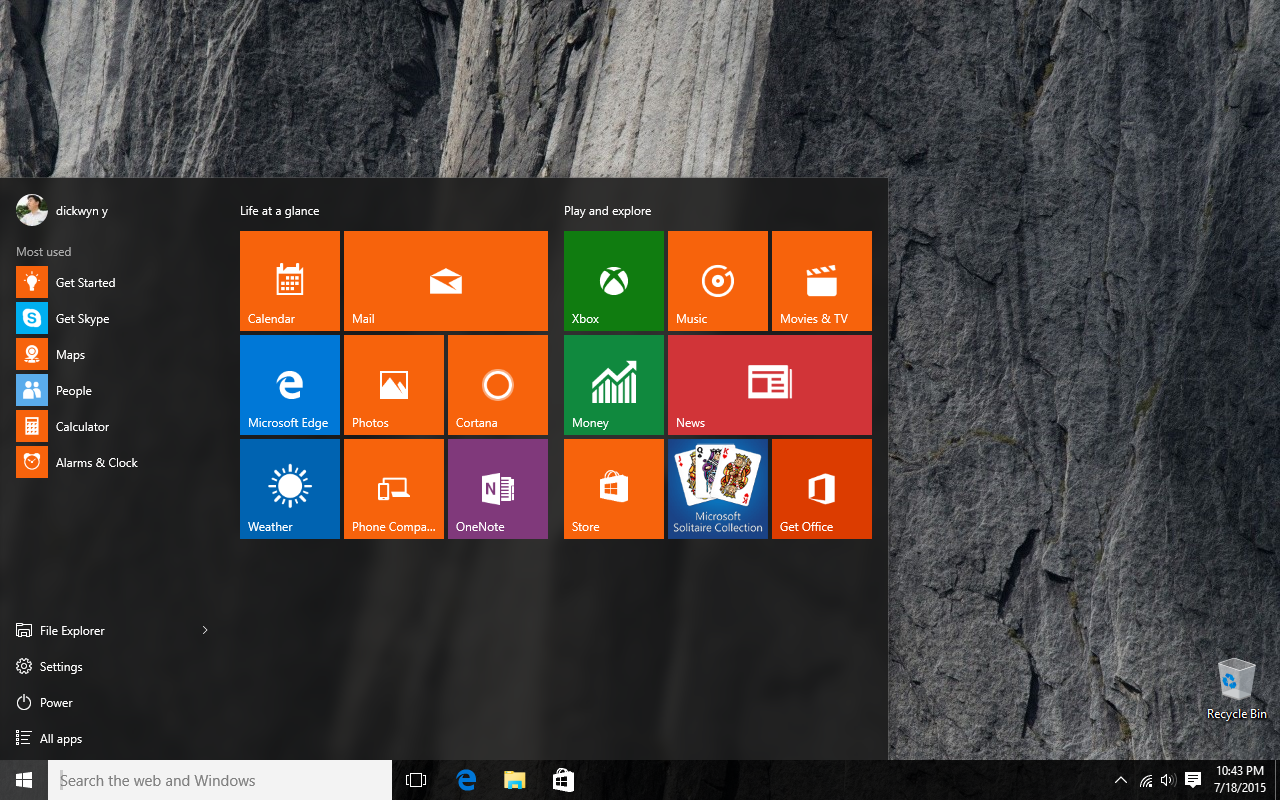Open Maps from Most used list
The image size is (1280, 800).
point(112,355)
